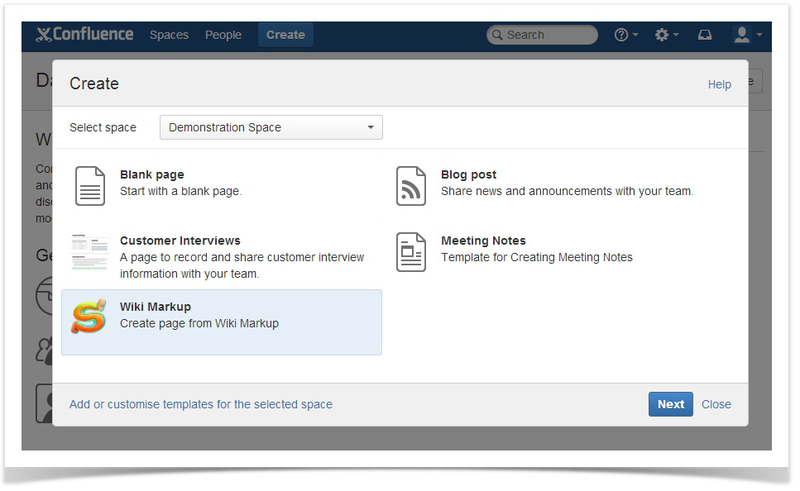Open the Help link in dialog
The height and width of the screenshot is (491, 800).
click(719, 84)
